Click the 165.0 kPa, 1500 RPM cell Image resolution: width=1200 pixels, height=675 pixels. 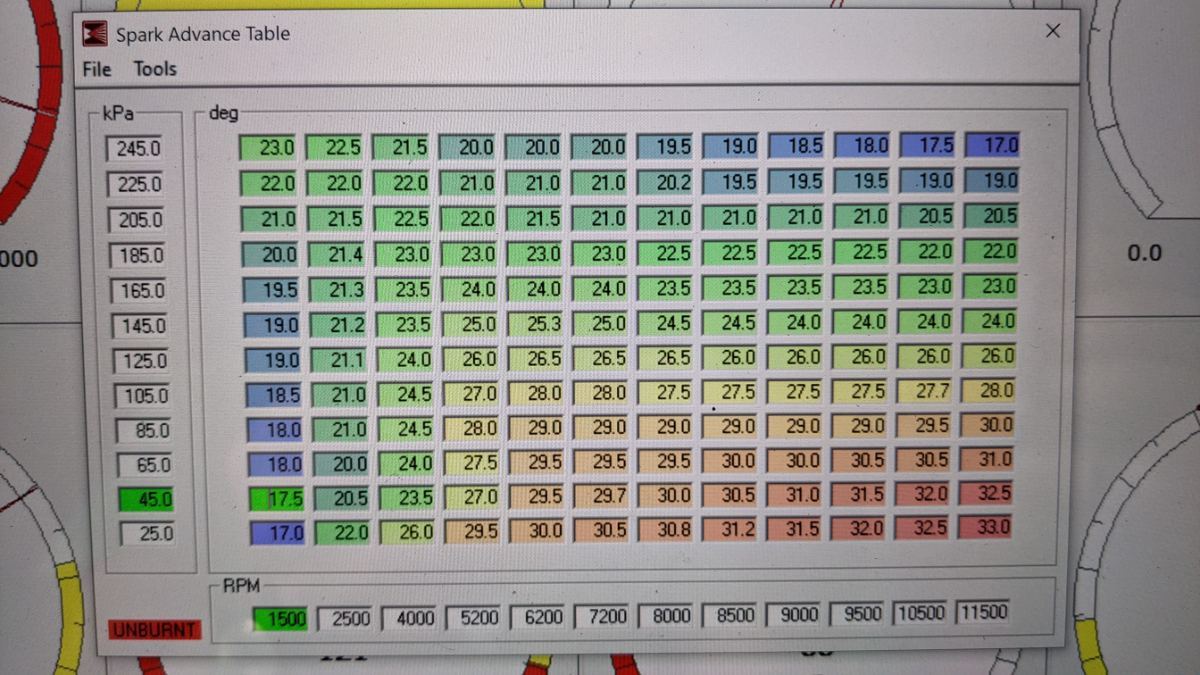click(x=272, y=290)
